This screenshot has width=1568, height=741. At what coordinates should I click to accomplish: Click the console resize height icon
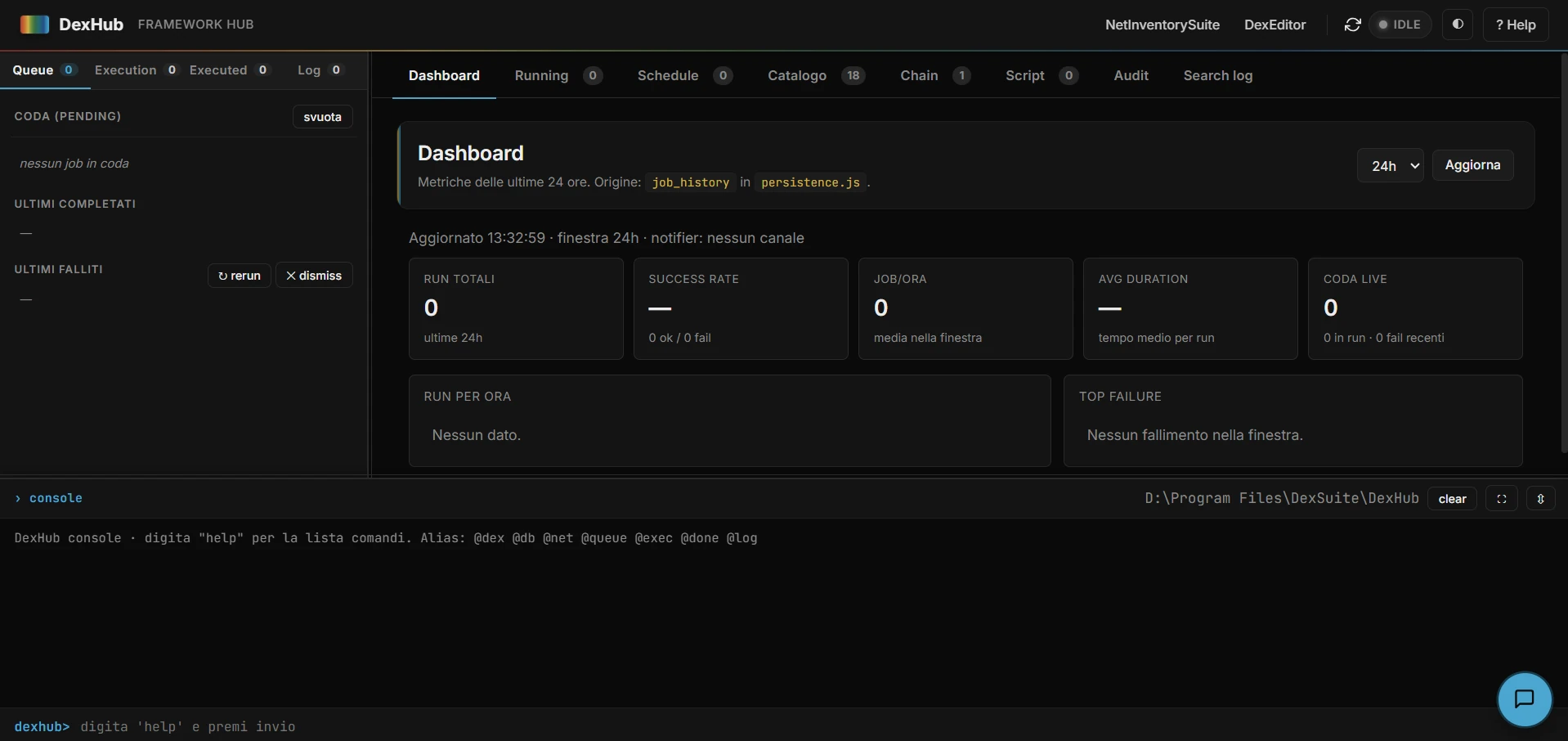click(x=1542, y=498)
